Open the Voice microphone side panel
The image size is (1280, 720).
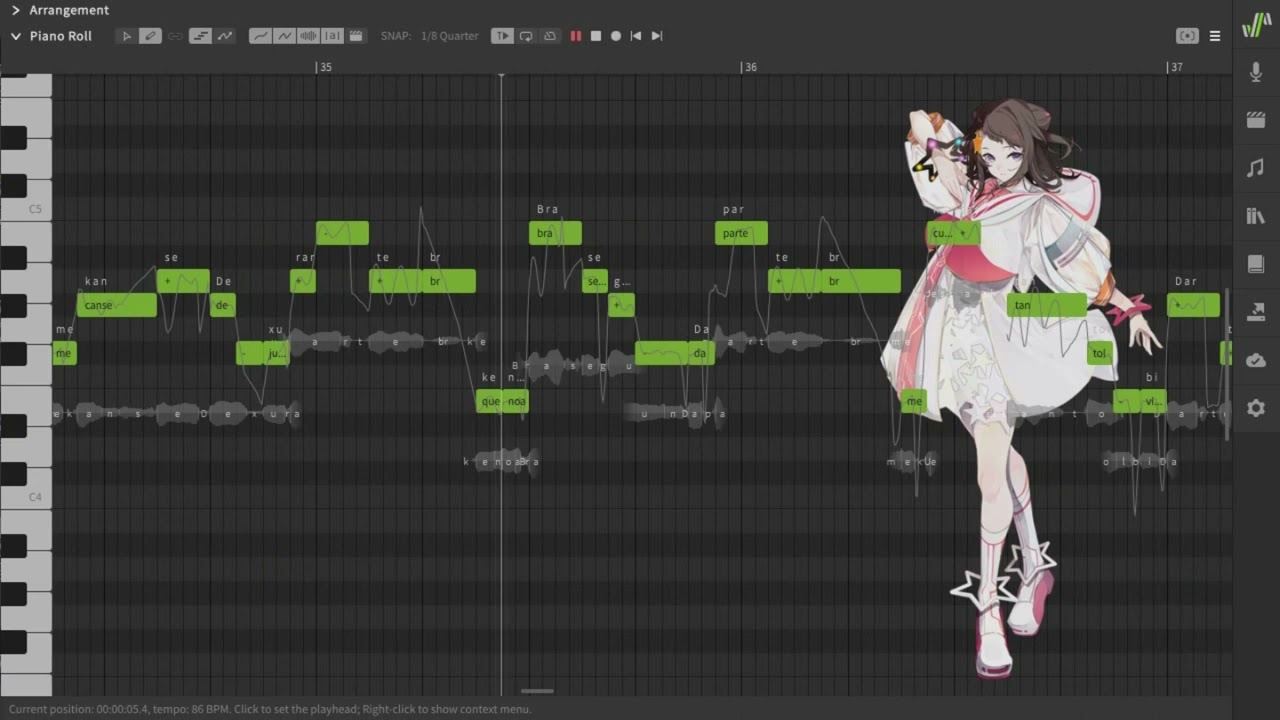(x=1256, y=72)
